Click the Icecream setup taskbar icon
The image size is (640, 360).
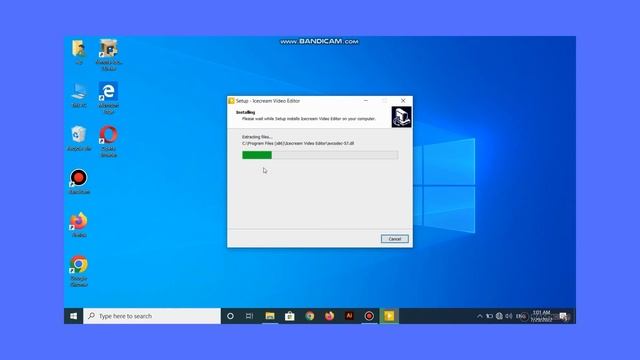click(x=389, y=316)
